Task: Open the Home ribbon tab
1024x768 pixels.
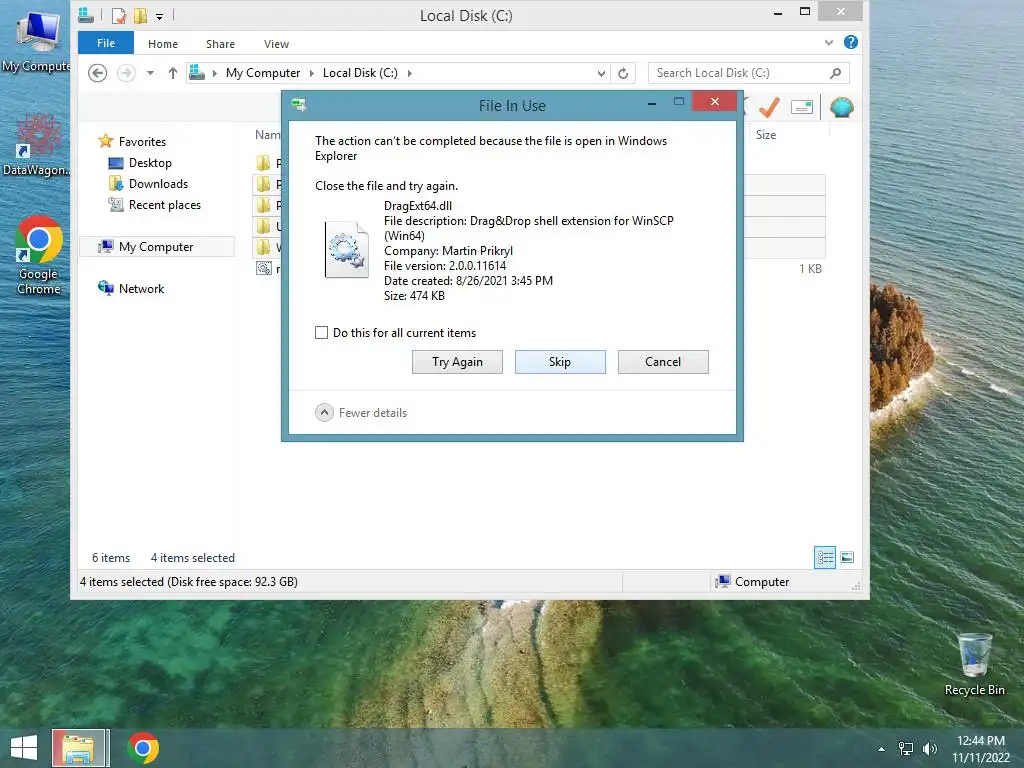Action: pos(163,44)
